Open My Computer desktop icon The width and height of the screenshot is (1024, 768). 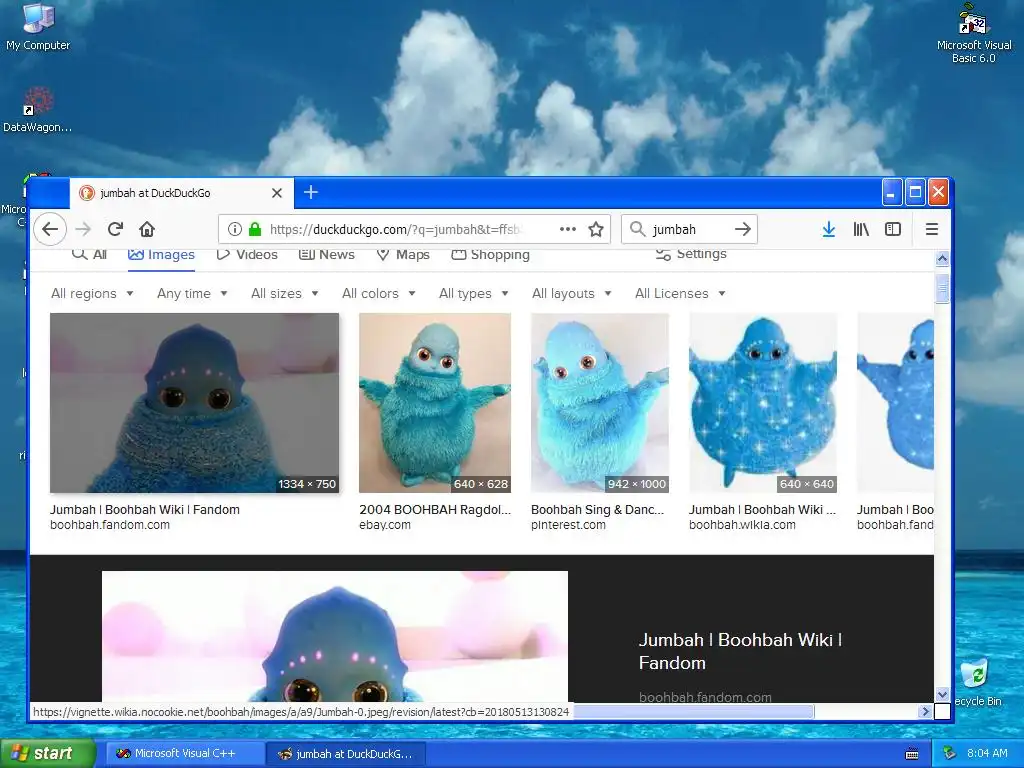click(x=38, y=27)
